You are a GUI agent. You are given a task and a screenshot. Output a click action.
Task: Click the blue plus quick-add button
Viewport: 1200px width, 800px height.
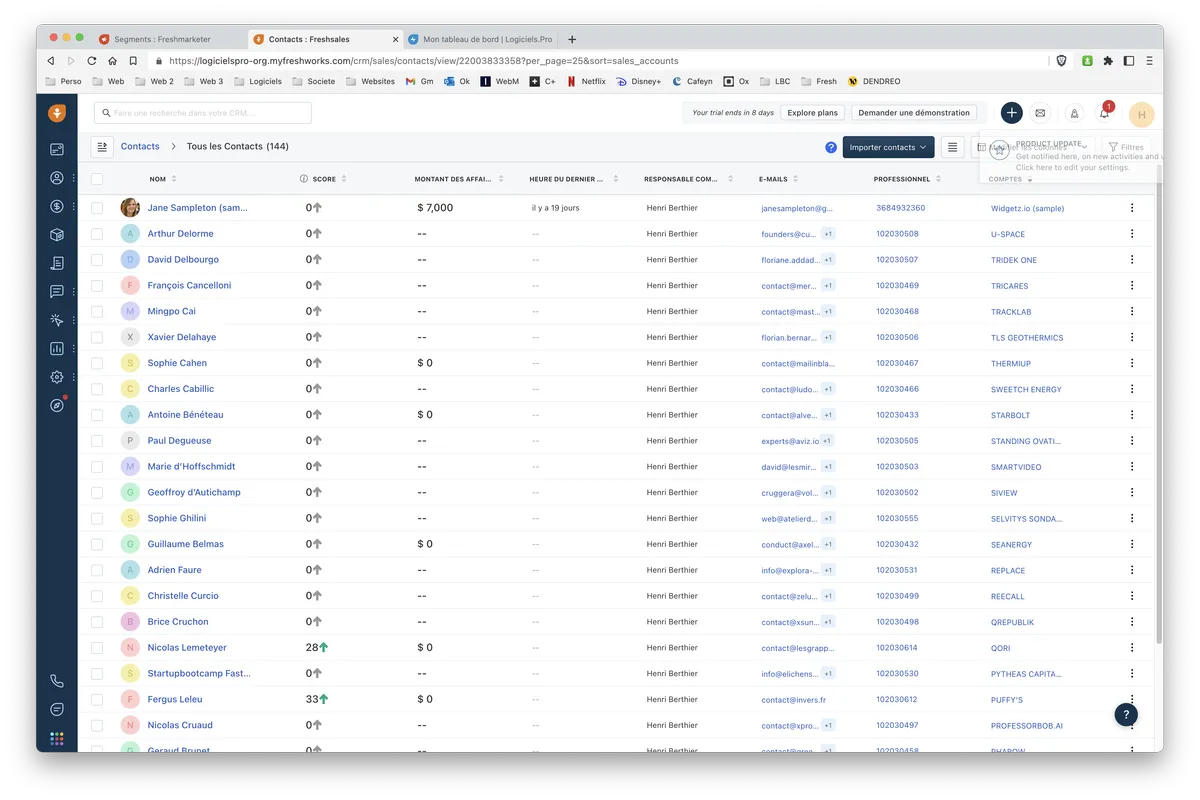point(1011,113)
